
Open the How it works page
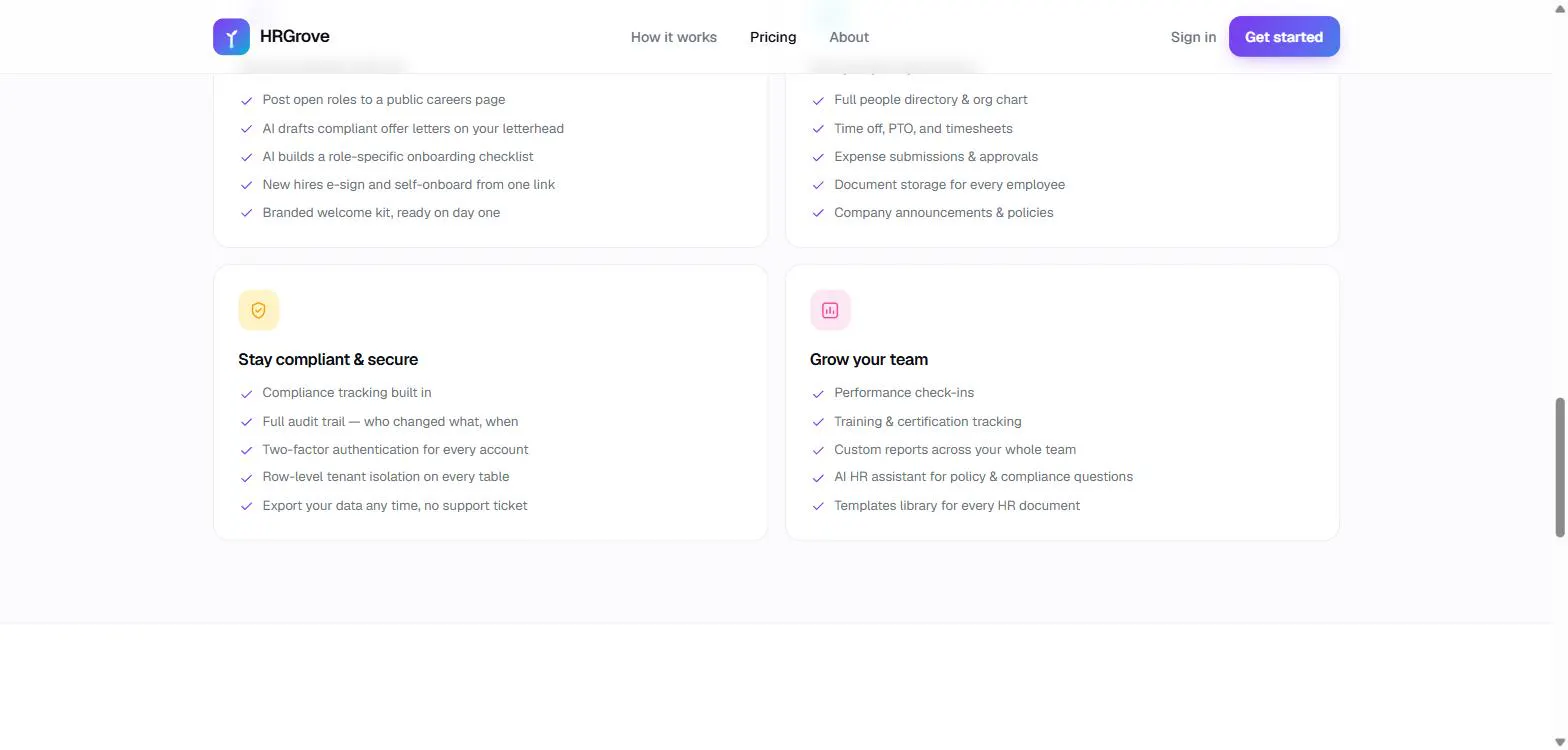(x=674, y=37)
